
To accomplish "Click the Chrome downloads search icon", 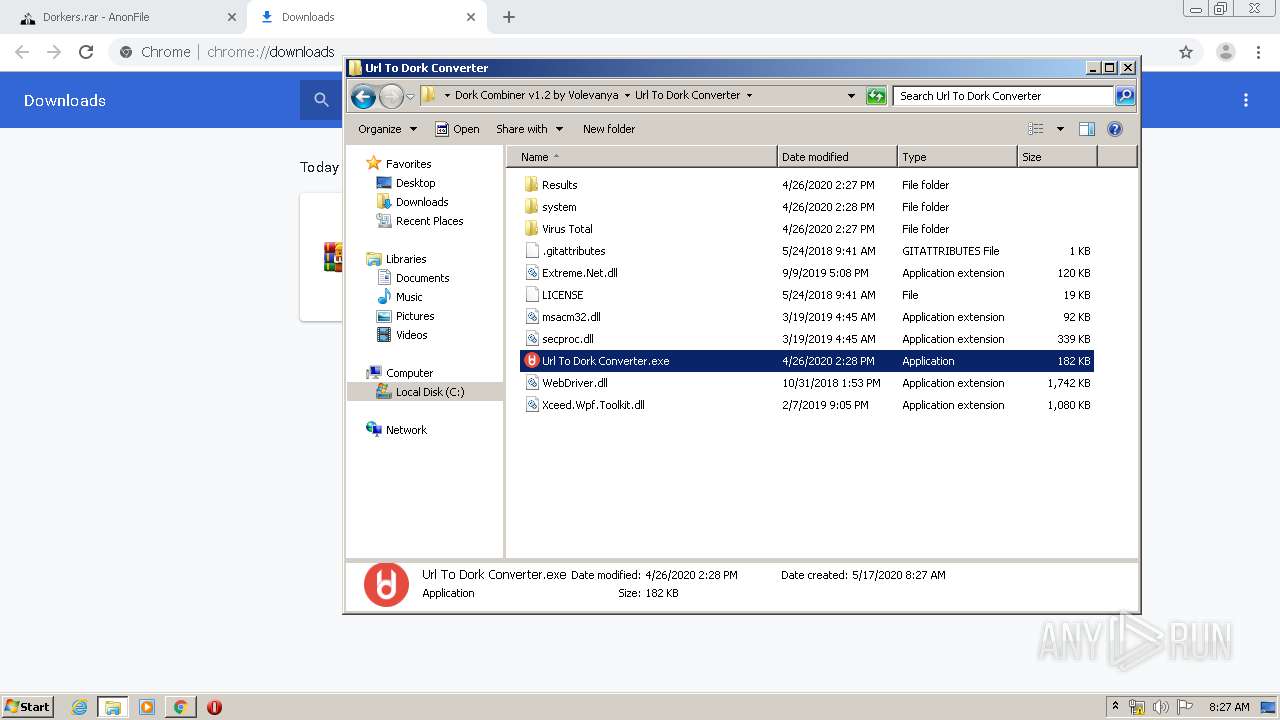I will pos(321,100).
